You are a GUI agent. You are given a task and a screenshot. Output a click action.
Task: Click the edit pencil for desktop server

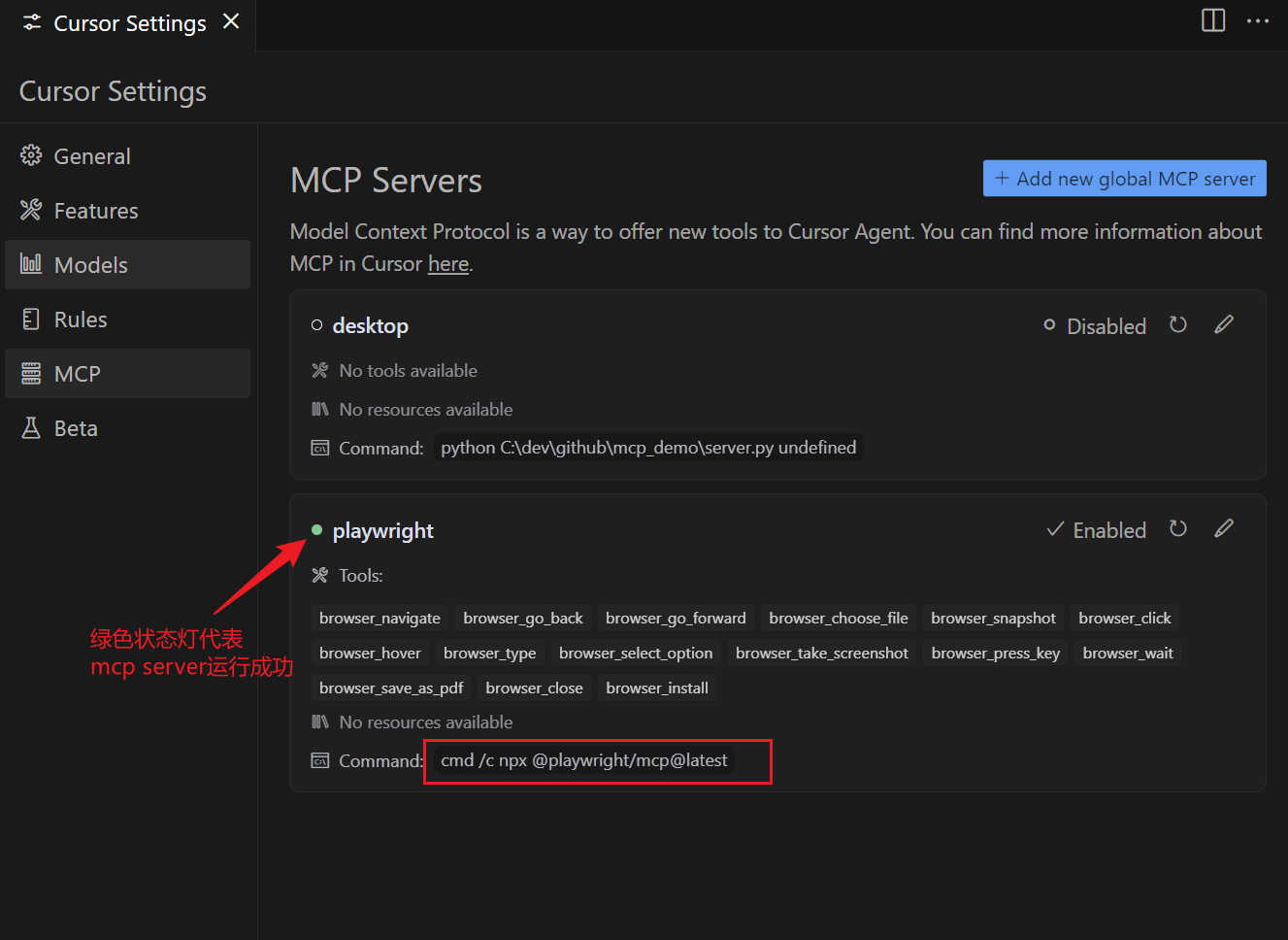pos(1224,324)
